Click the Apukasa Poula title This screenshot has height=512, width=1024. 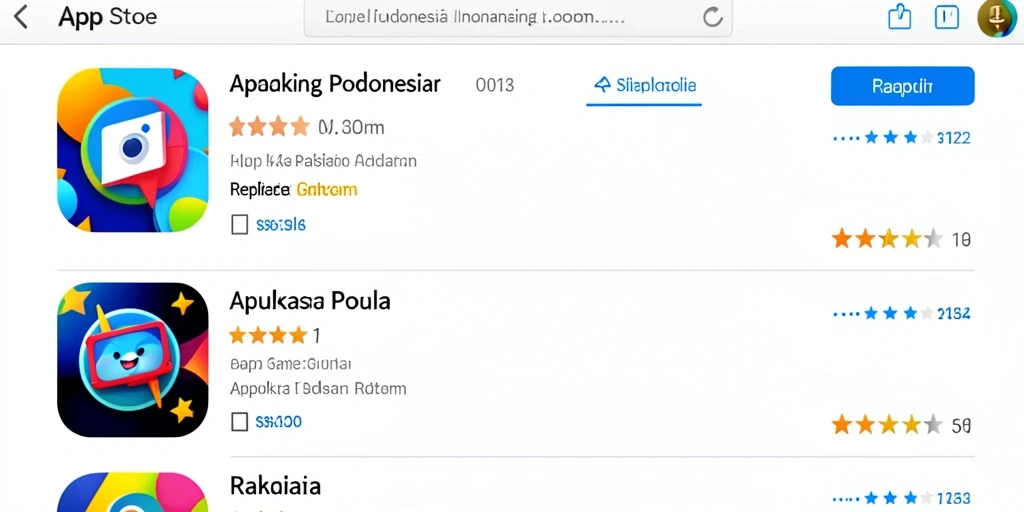click(x=310, y=300)
